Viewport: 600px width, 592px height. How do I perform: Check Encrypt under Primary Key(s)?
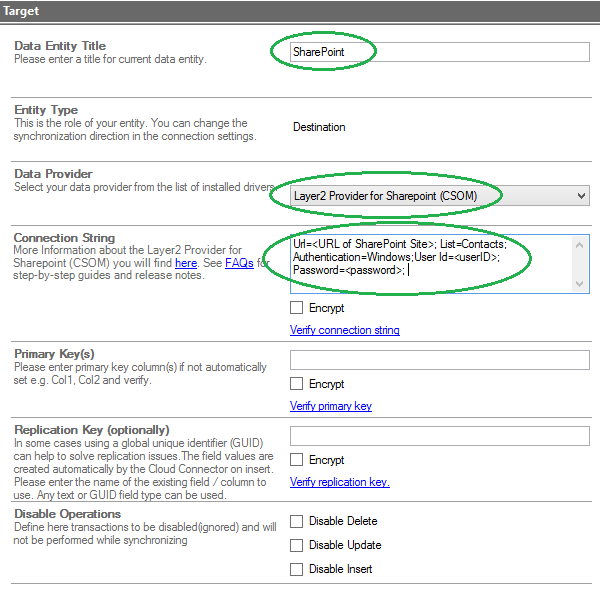297,384
